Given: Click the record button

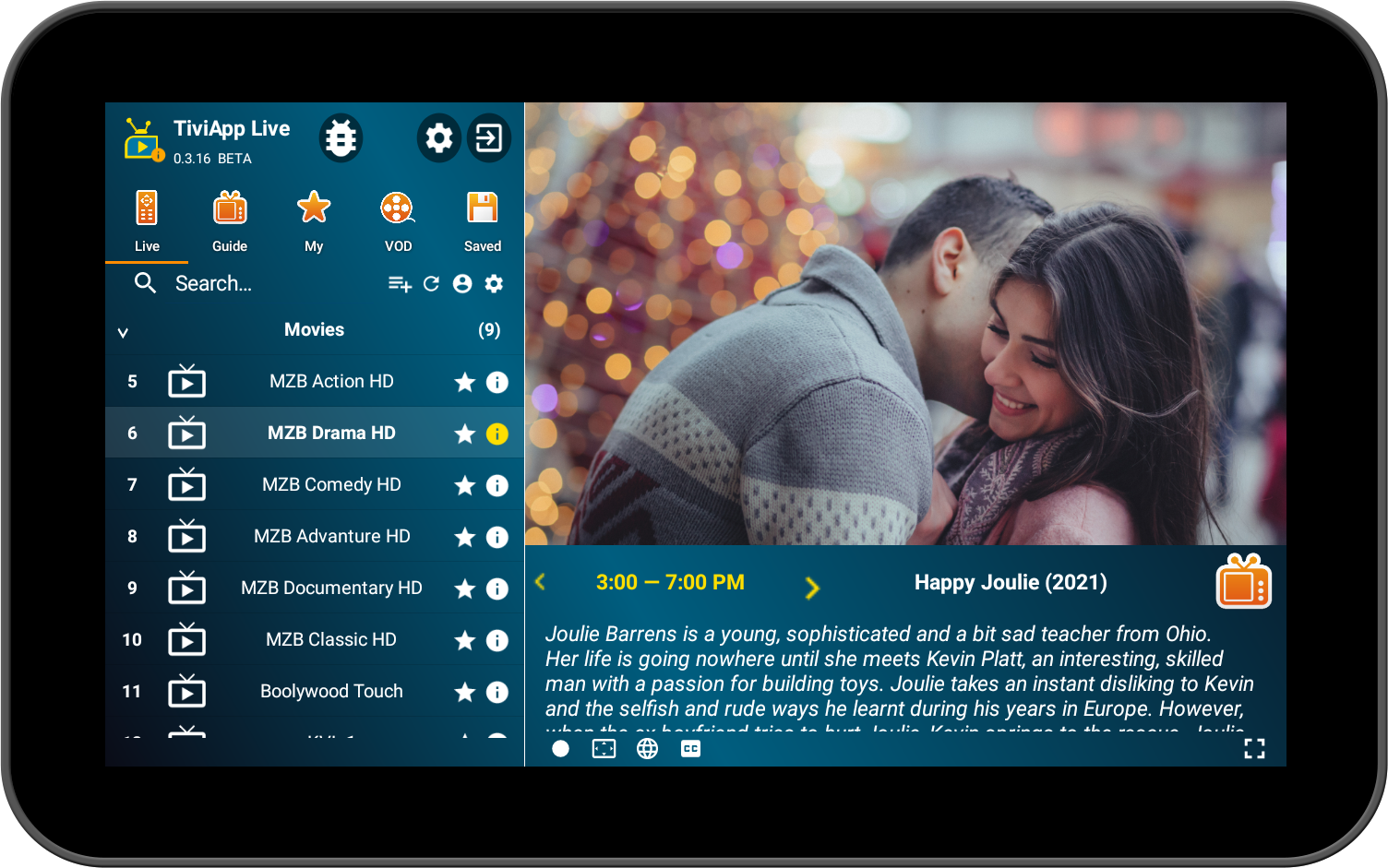Looking at the screenshot, I should point(560,749).
